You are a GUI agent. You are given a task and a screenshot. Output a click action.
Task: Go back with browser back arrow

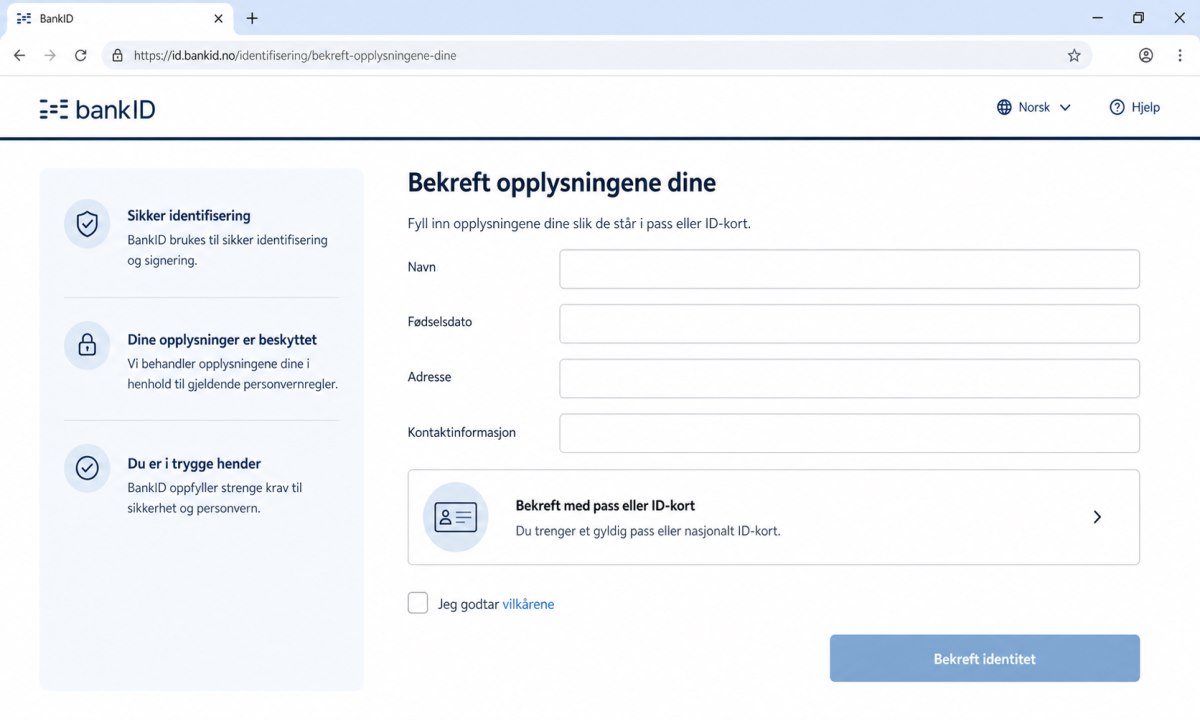pyautogui.click(x=19, y=55)
